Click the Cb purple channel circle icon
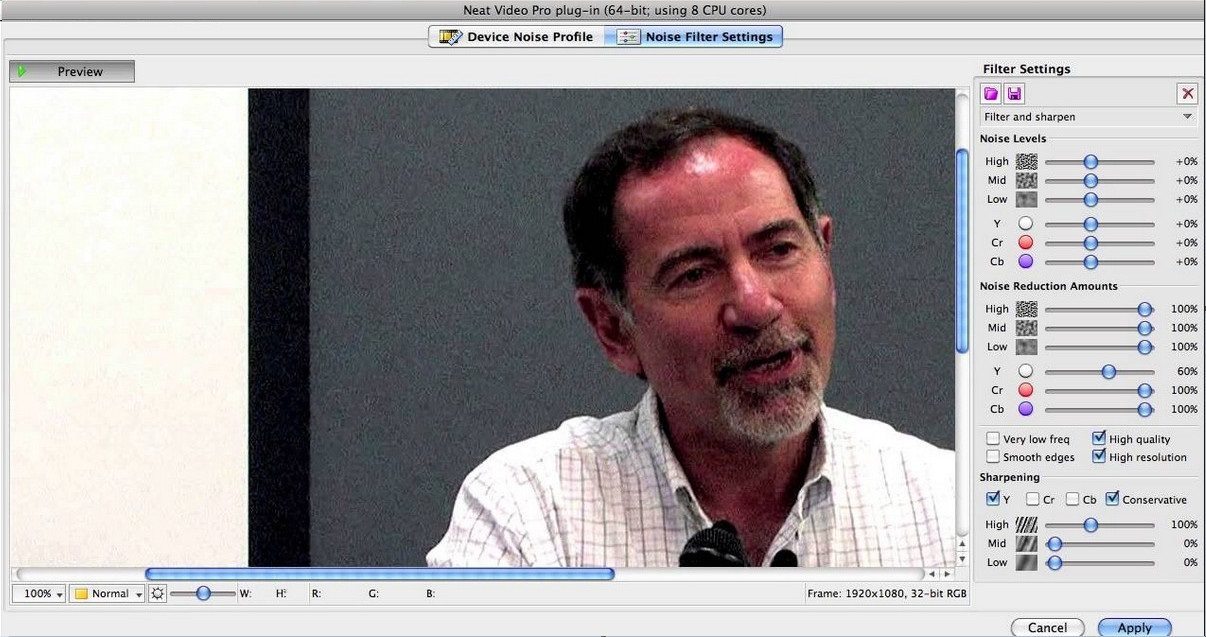 pyautogui.click(x=1025, y=261)
